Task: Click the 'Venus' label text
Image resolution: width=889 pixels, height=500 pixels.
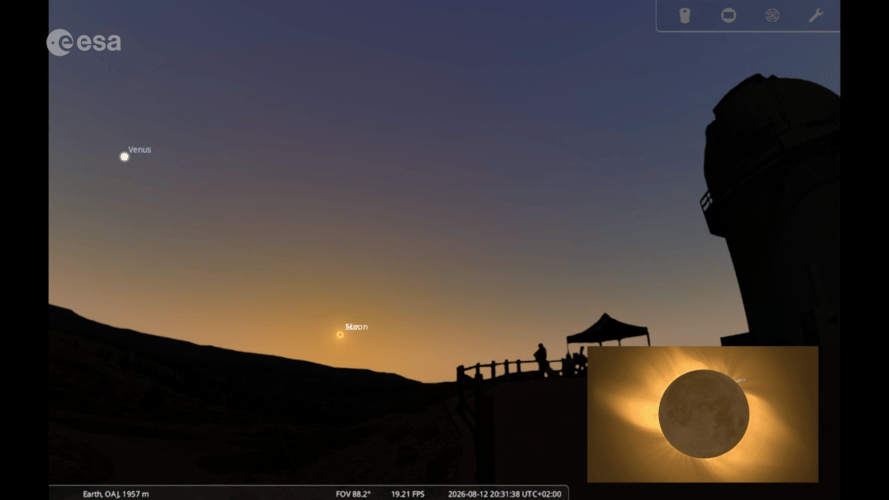Action: (139, 150)
